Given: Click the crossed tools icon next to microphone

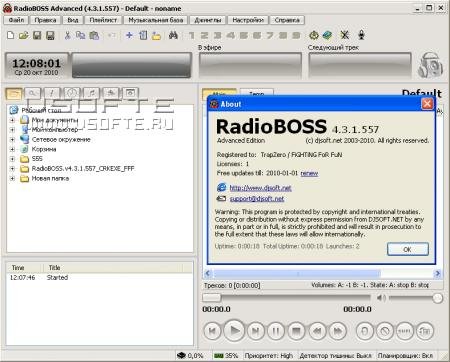Looking at the screenshot, I should point(345,35).
